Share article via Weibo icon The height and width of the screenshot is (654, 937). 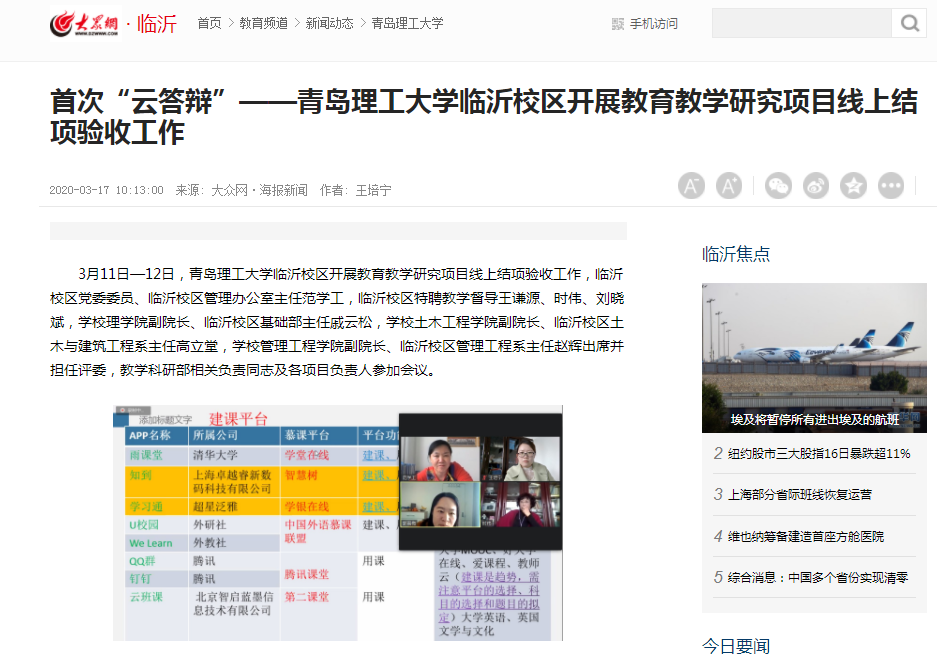(816, 186)
